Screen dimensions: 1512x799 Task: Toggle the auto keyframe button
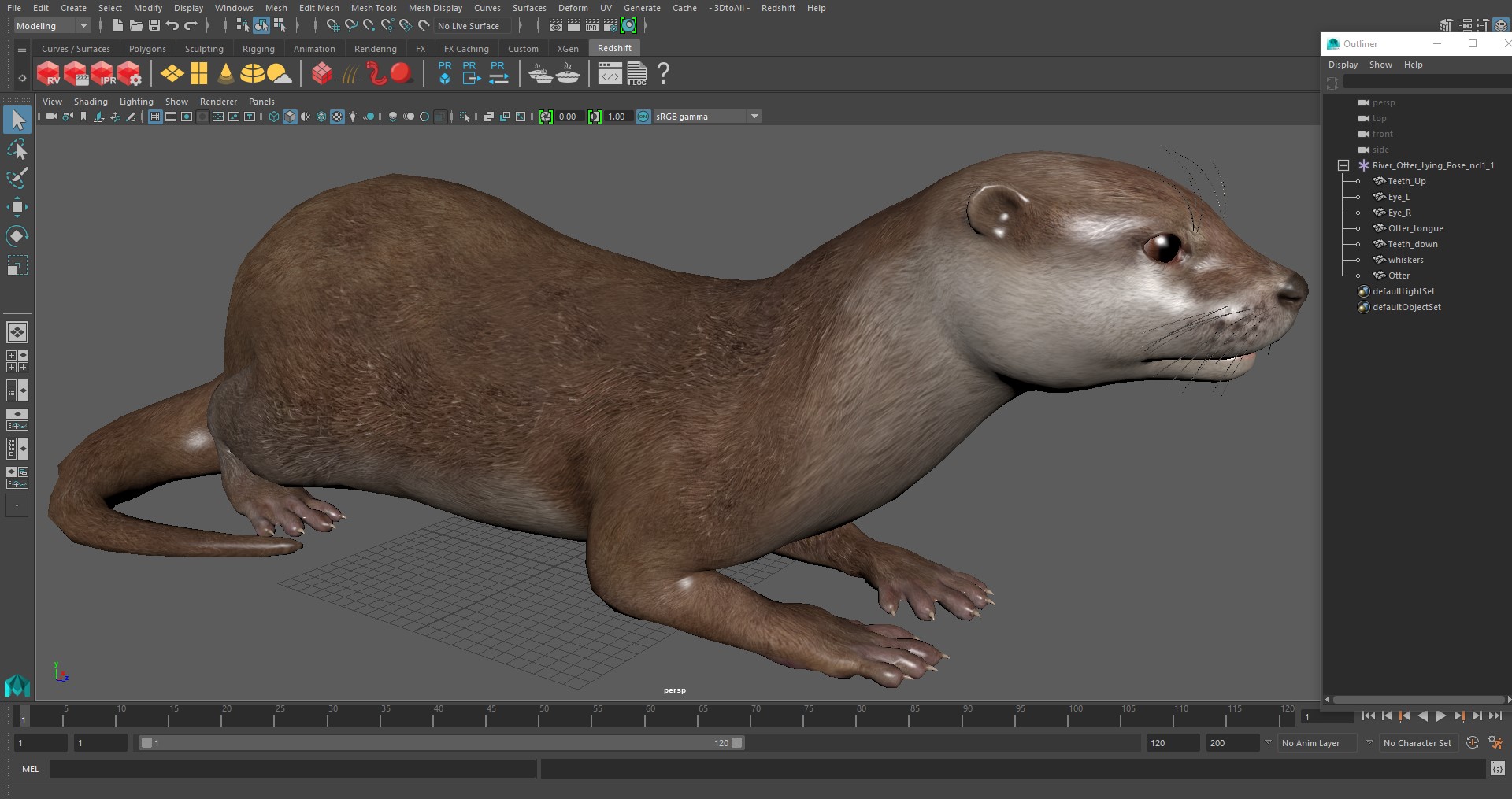[x=1472, y=742]
